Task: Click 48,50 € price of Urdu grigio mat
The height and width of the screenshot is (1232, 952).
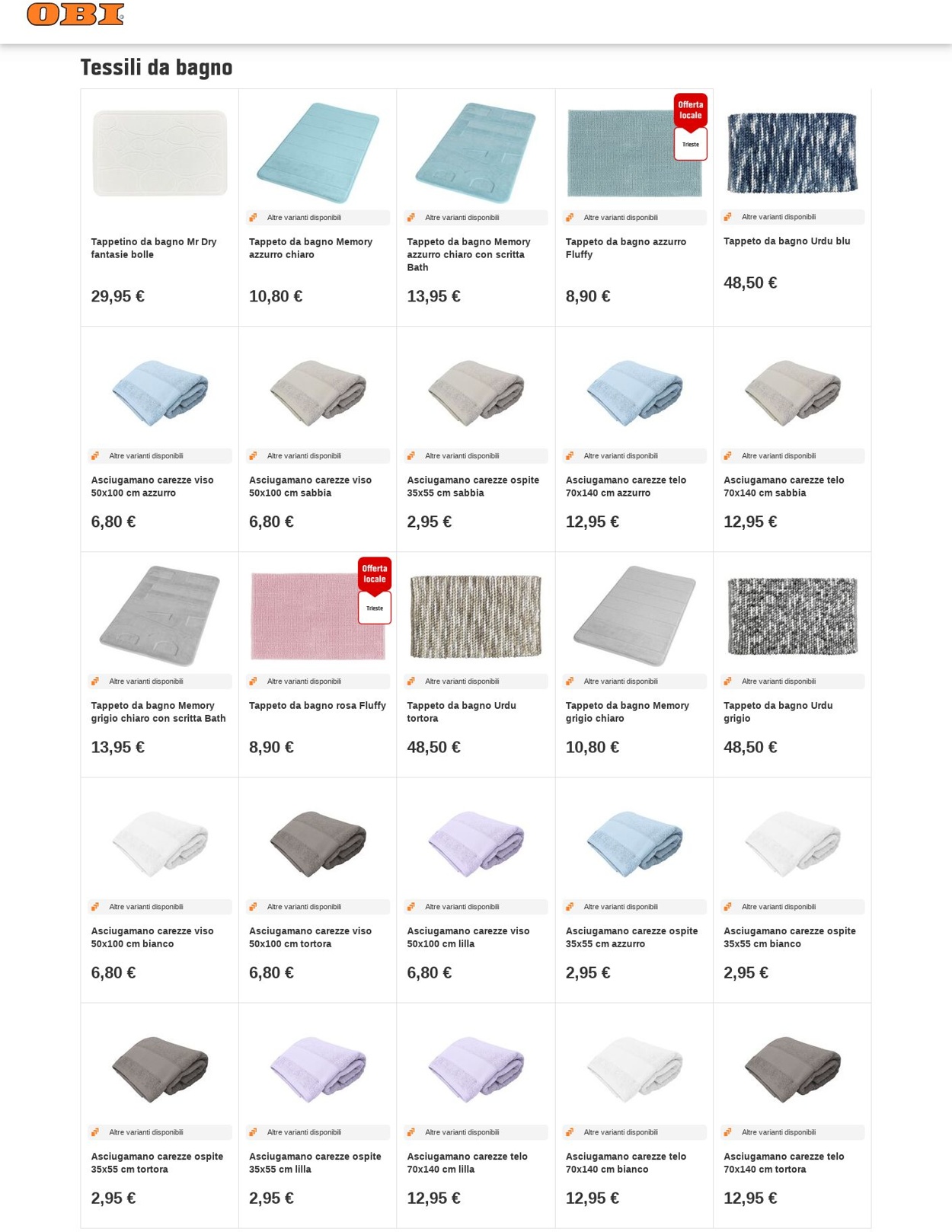Action: (x=750, y=747)
